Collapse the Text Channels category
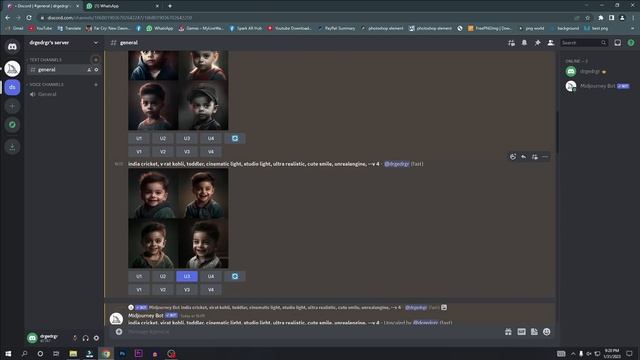 click(x=45, y=60)
